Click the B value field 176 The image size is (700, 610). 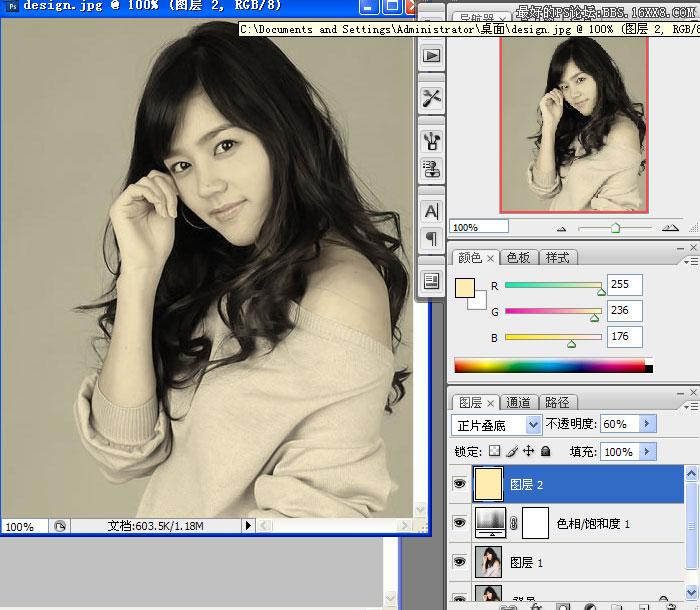625,336
